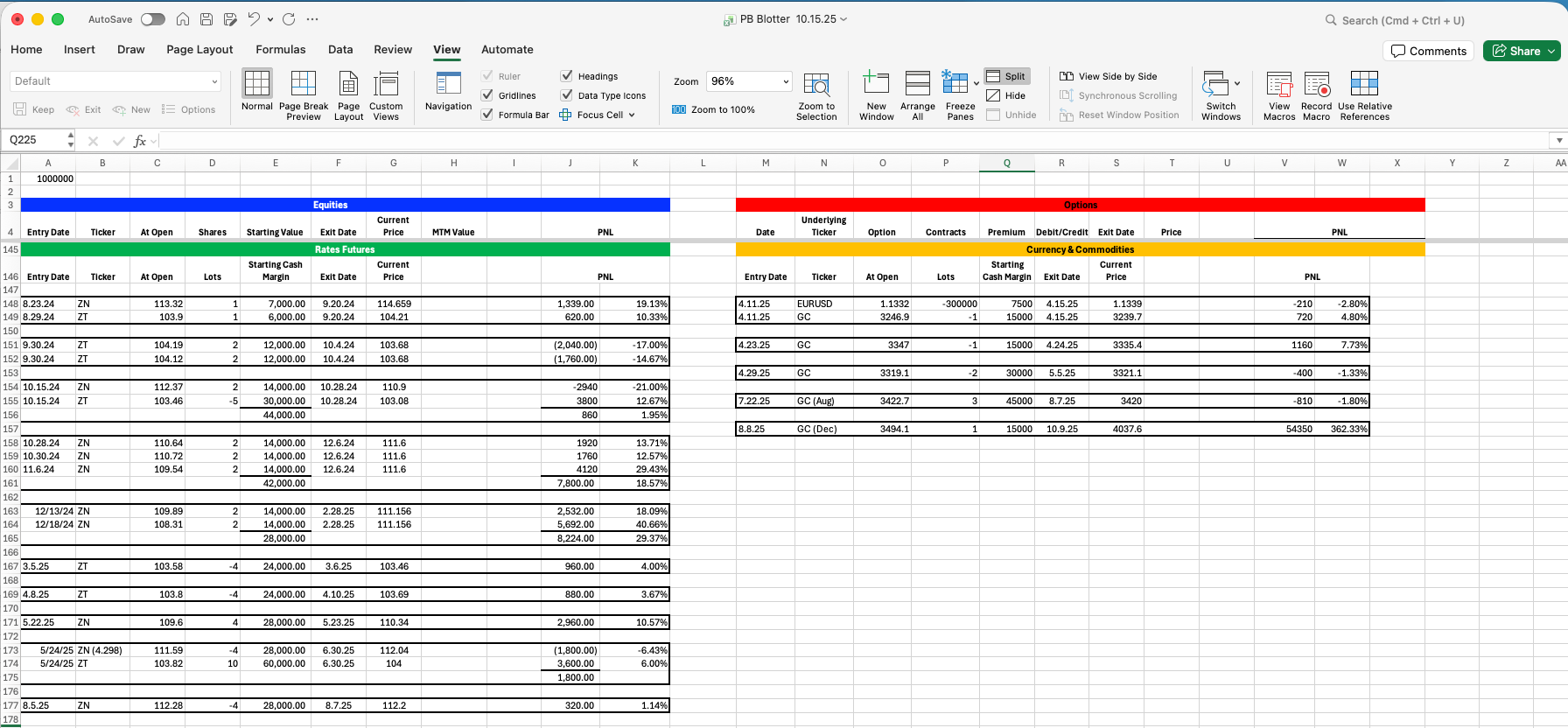Expand the Switch Windows dropdown arrow
Viewport: 1568px width, 728px height.
(x=1236, y=84)
